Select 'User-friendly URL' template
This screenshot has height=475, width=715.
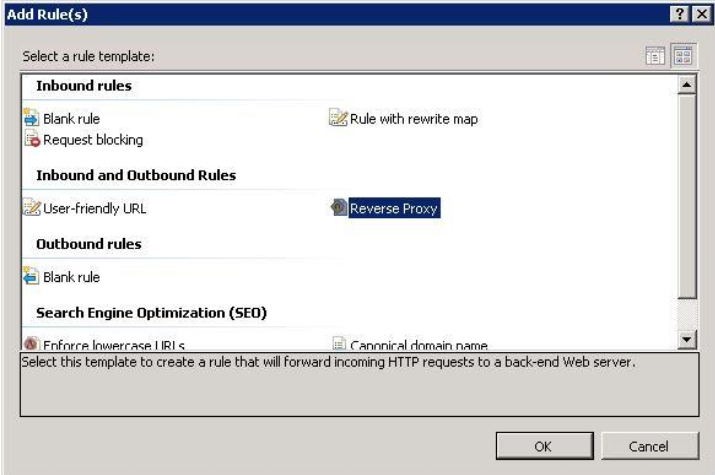point(94,208)
